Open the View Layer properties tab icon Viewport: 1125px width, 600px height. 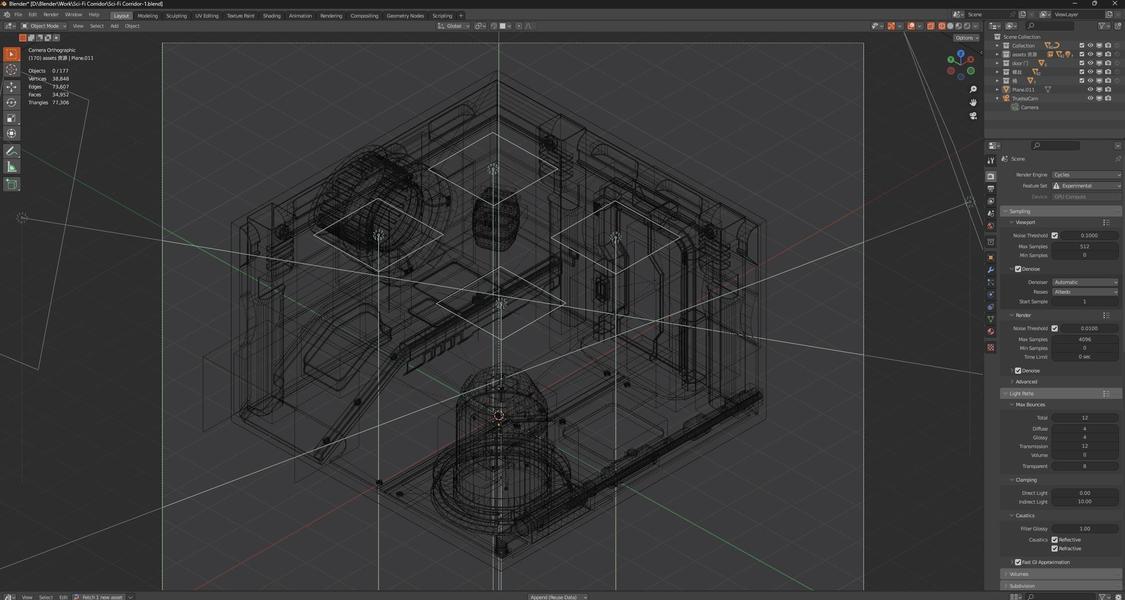[x=991, y=201]
